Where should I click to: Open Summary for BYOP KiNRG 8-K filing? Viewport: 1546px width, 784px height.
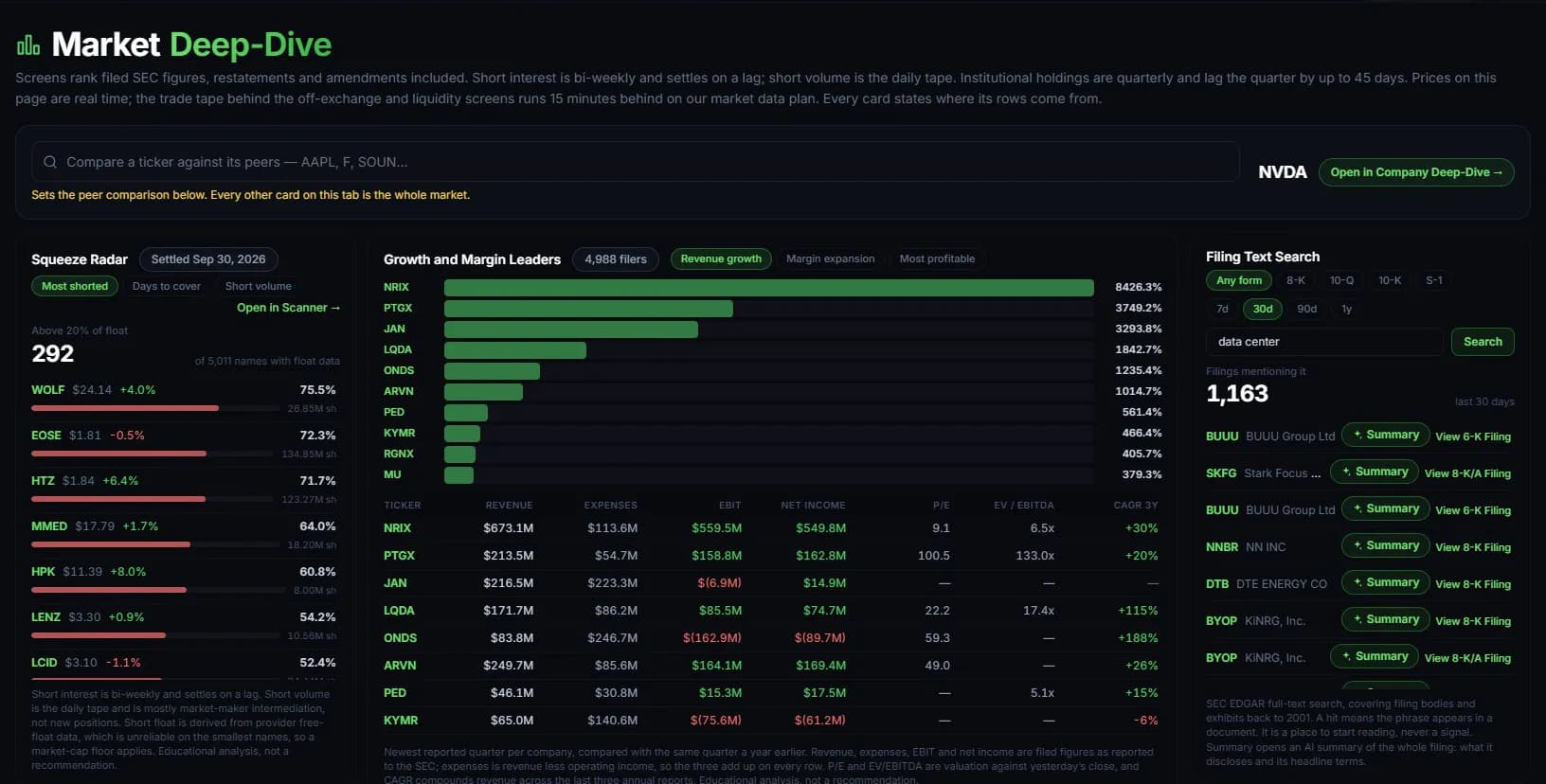point(1386,619)
